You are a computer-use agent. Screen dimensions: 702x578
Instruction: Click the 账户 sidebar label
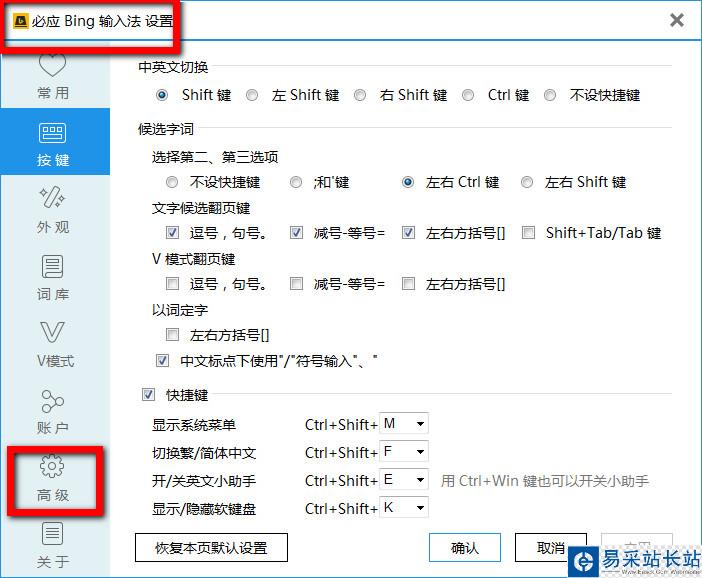[x=53, y=428]
